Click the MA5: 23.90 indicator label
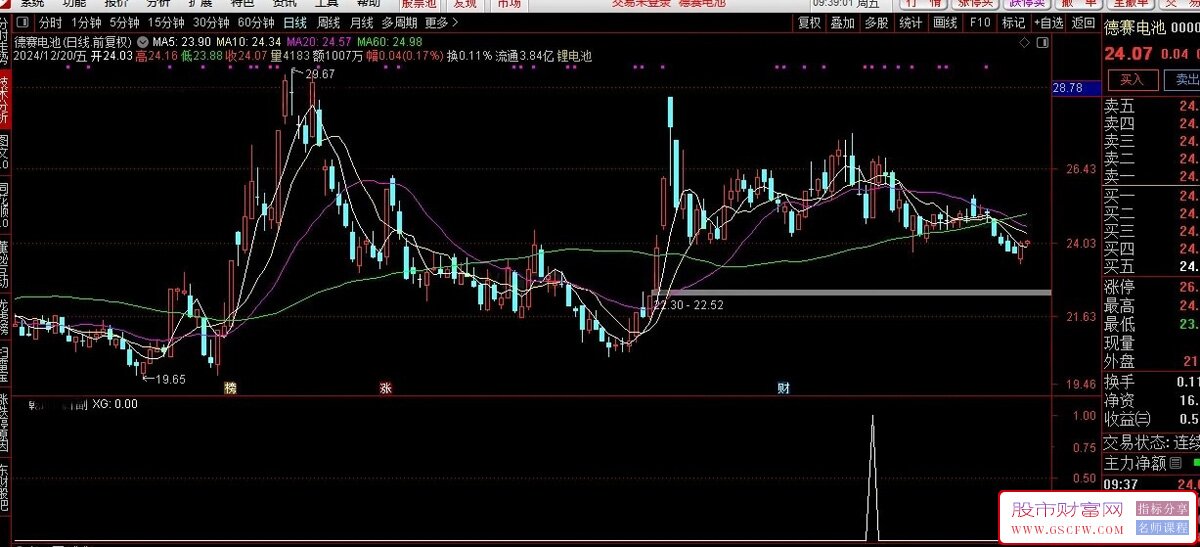 click(x=182, y=42)
